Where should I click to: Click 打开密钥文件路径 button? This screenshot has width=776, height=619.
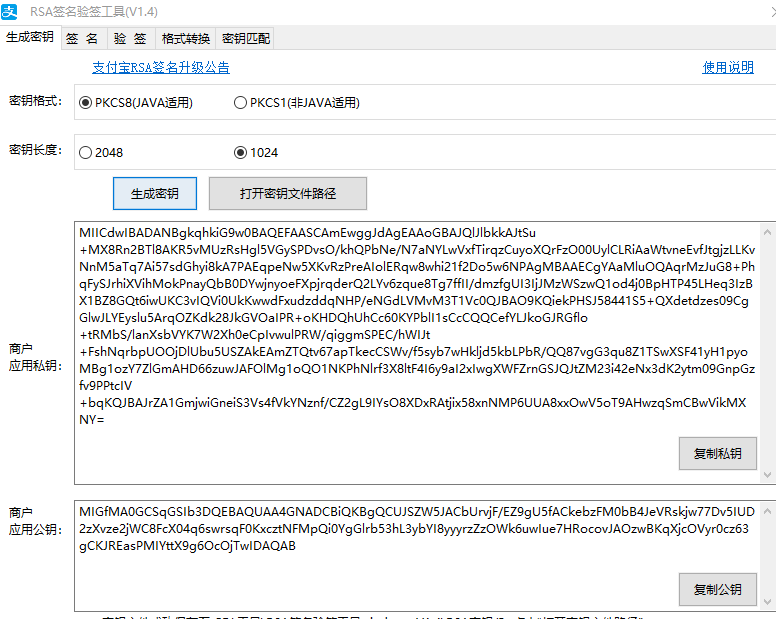click(x=288, y=193)
